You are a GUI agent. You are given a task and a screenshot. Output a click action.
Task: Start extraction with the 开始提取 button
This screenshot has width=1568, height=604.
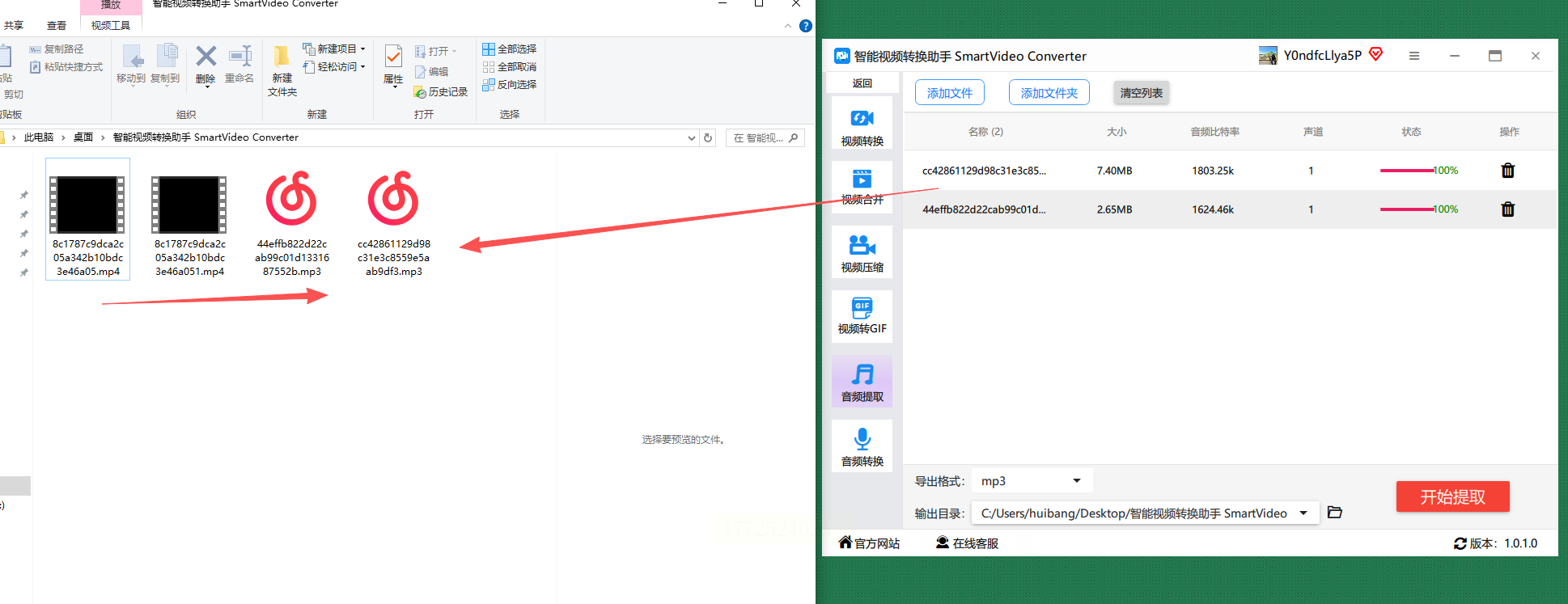tap(1453, 496)
